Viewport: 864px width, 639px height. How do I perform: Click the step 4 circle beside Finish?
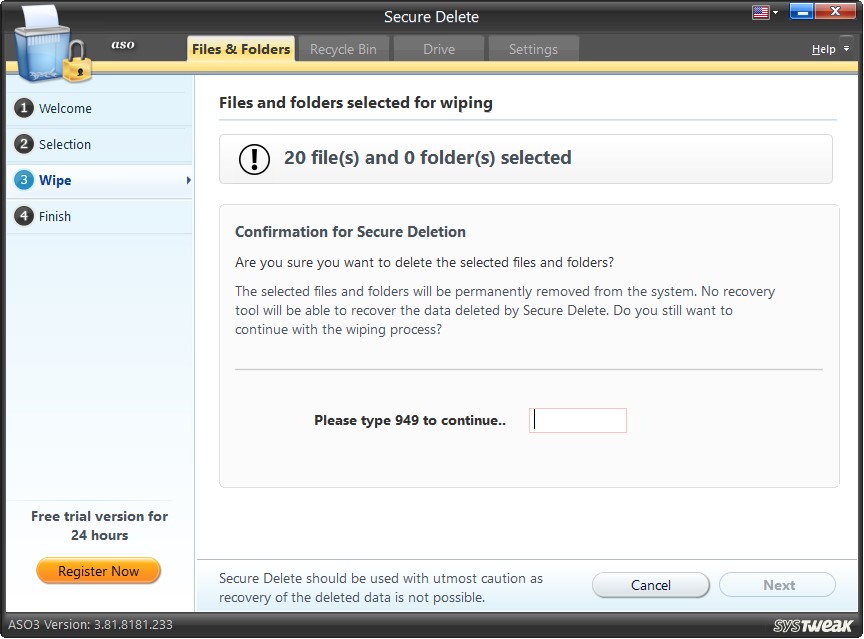[23, 216]
